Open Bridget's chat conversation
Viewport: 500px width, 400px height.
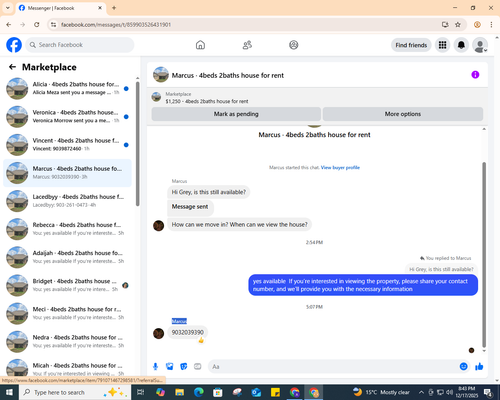click(68, 285)
